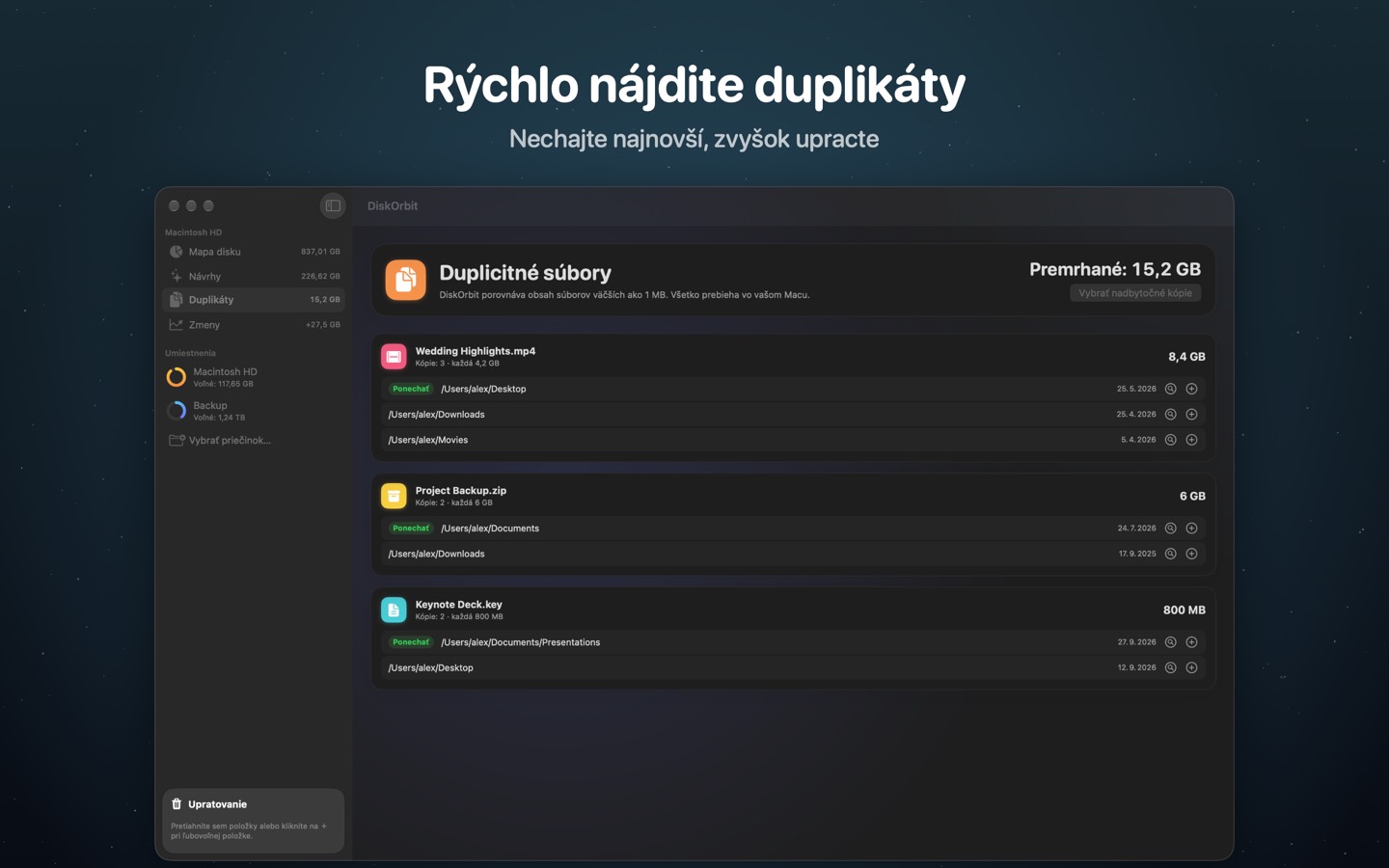Click Ponechať badge on Presentations row

[411, 642]
